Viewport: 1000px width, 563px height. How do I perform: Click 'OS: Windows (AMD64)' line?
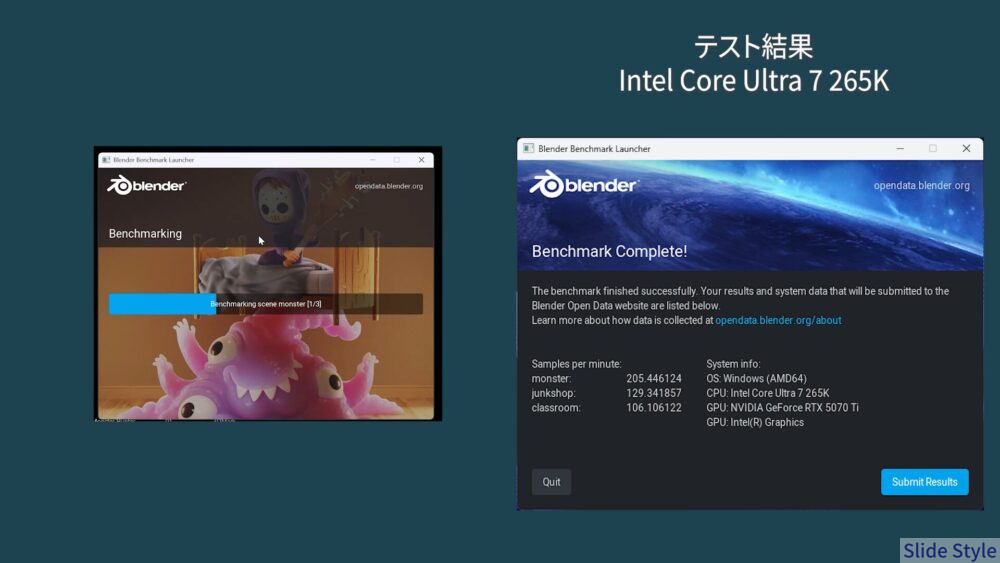click(756, 379)
